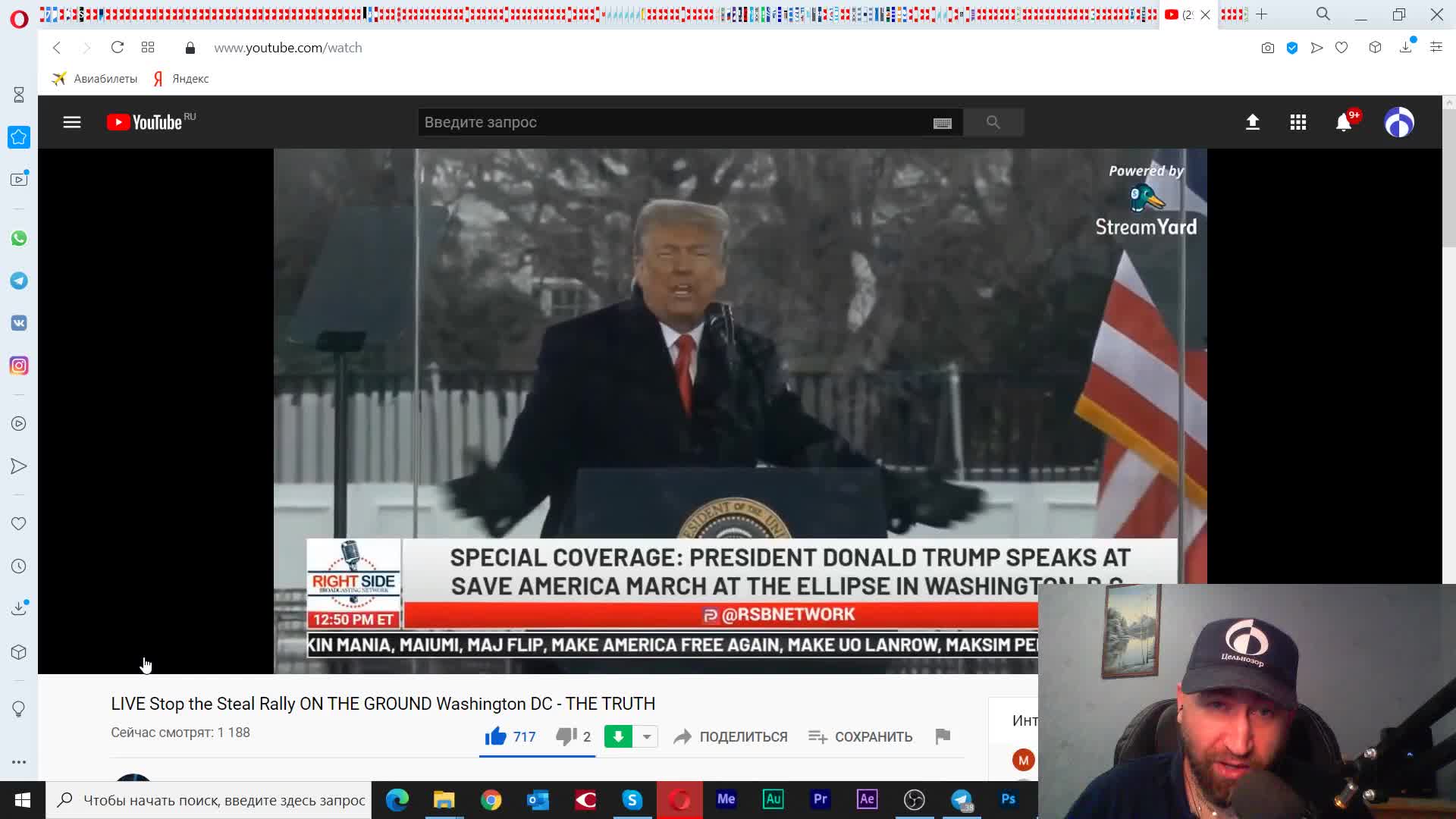Open Instagram in Opera sidebar

[x=19, y=366]
